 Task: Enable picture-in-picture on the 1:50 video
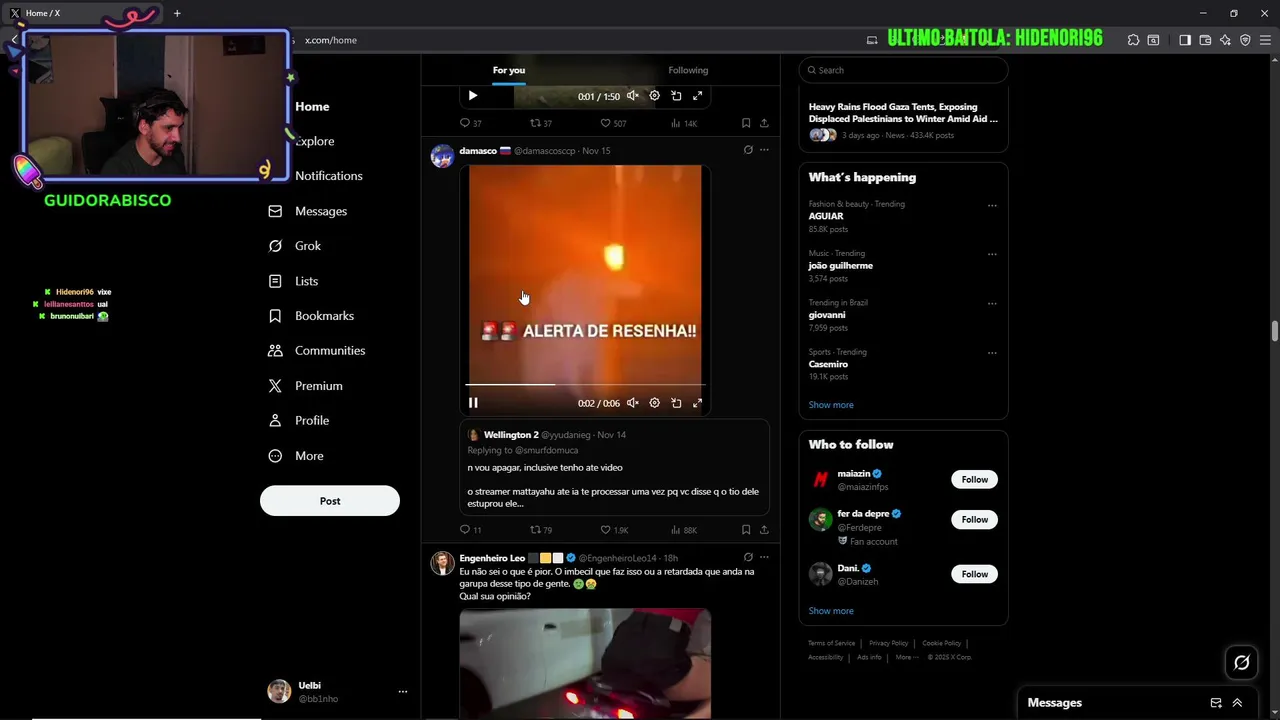point(676,96)
